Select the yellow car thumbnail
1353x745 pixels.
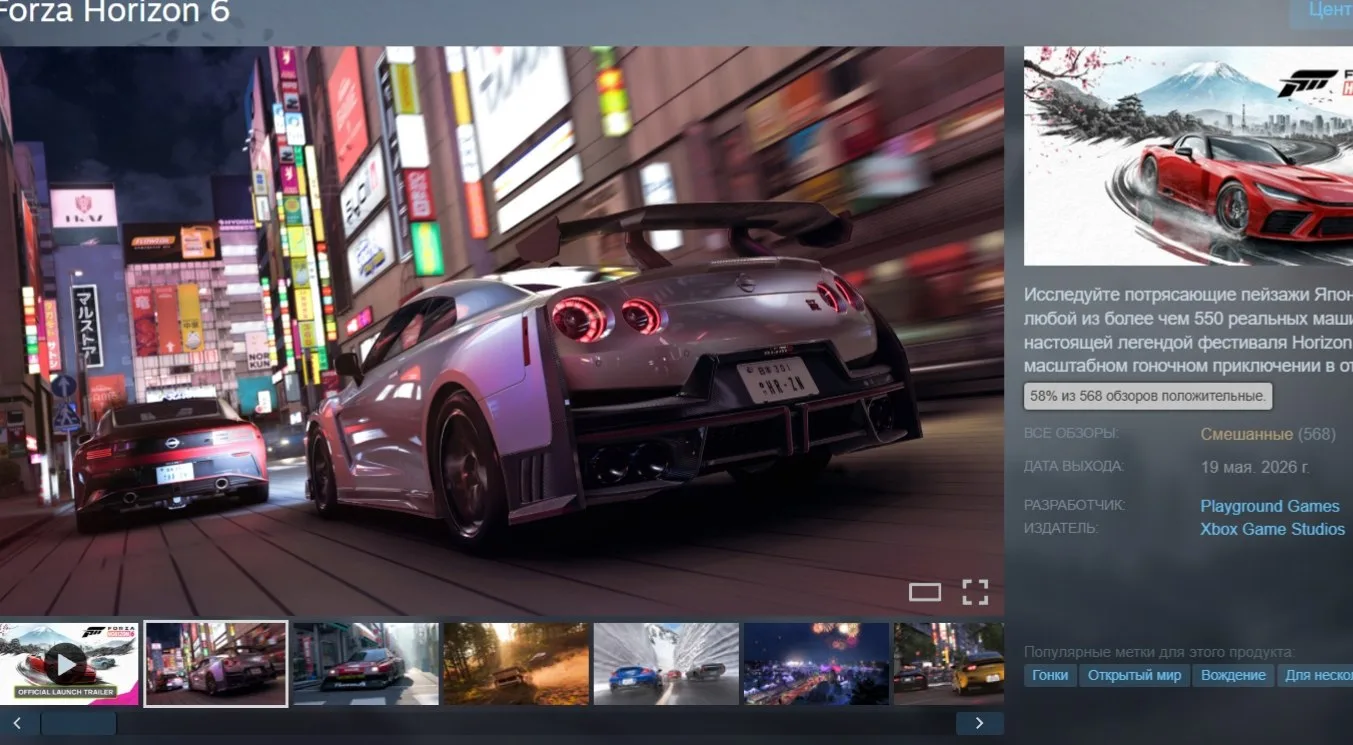coord(948,664)
